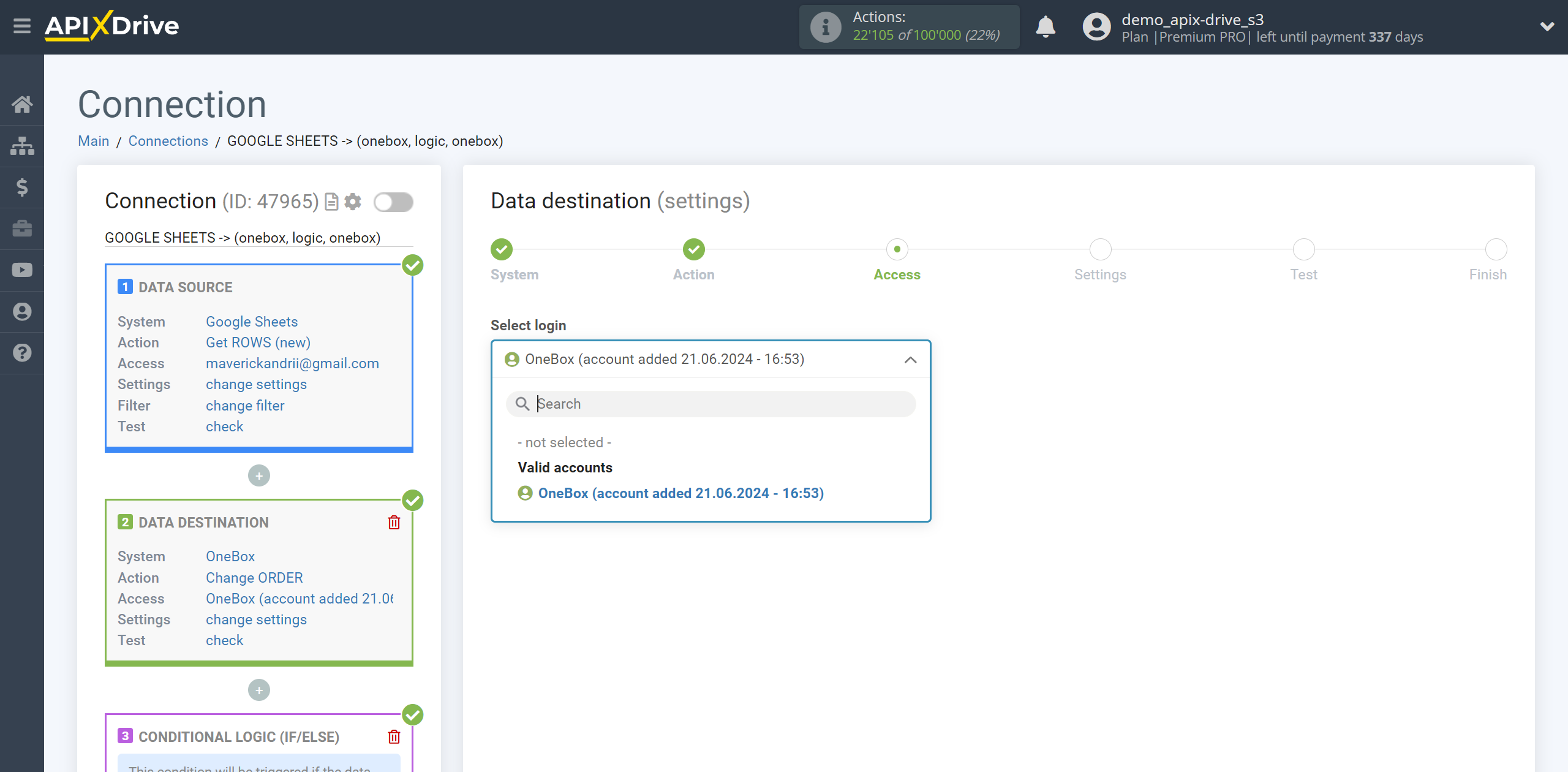Click Data Destination check test link
The width and height of the screenshot is (1568, 772).
pyautogui.click(x=224, y=640)
